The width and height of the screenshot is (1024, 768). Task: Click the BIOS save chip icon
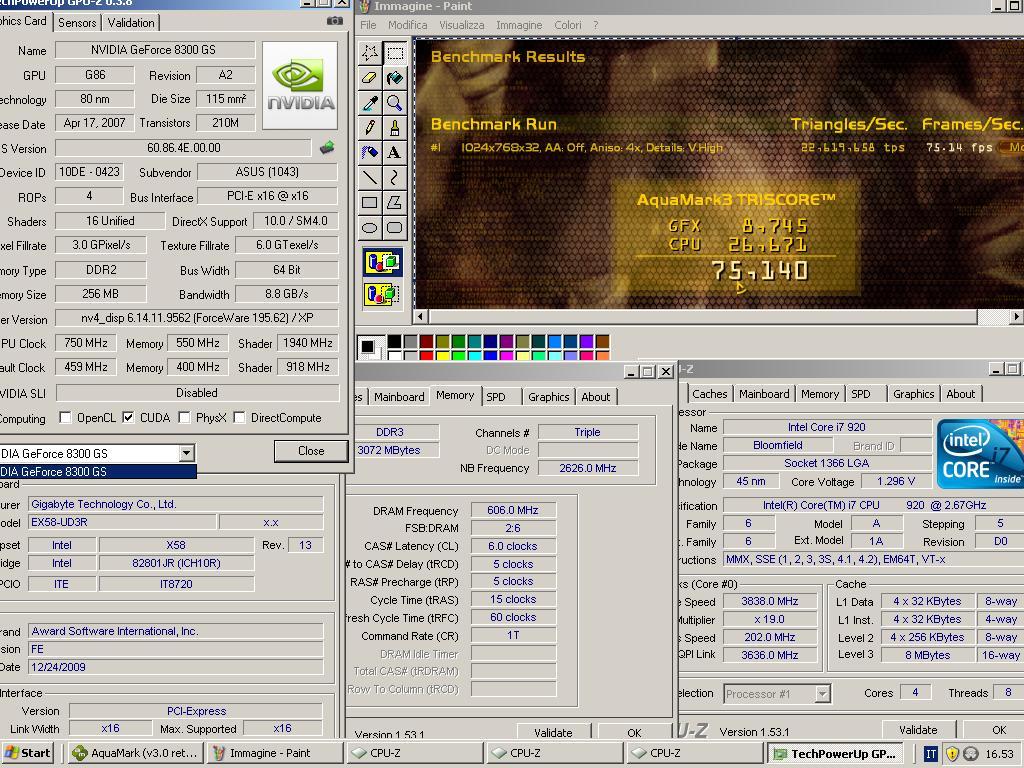tap(327, 148)
